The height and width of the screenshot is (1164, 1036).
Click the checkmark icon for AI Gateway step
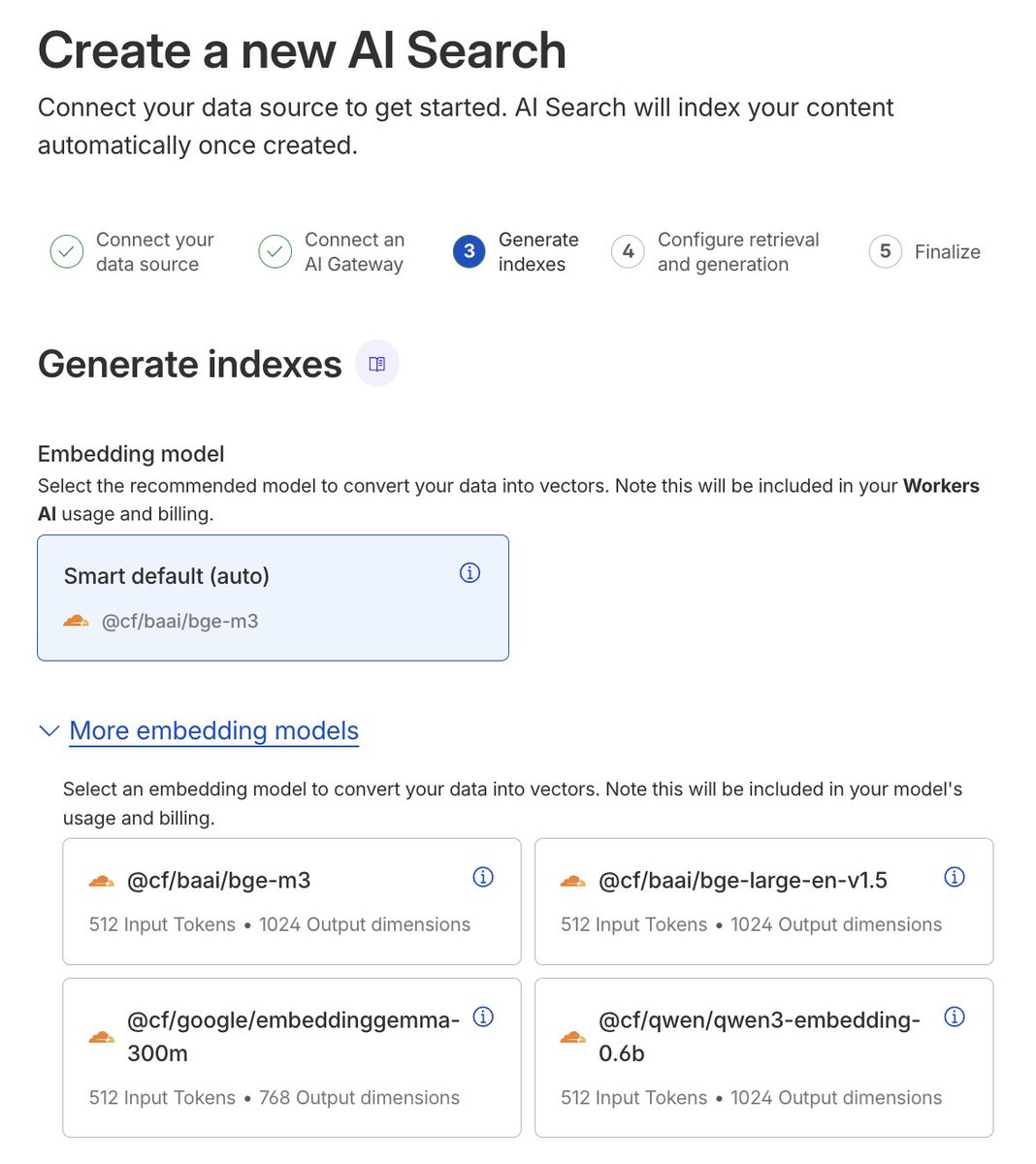275,252
